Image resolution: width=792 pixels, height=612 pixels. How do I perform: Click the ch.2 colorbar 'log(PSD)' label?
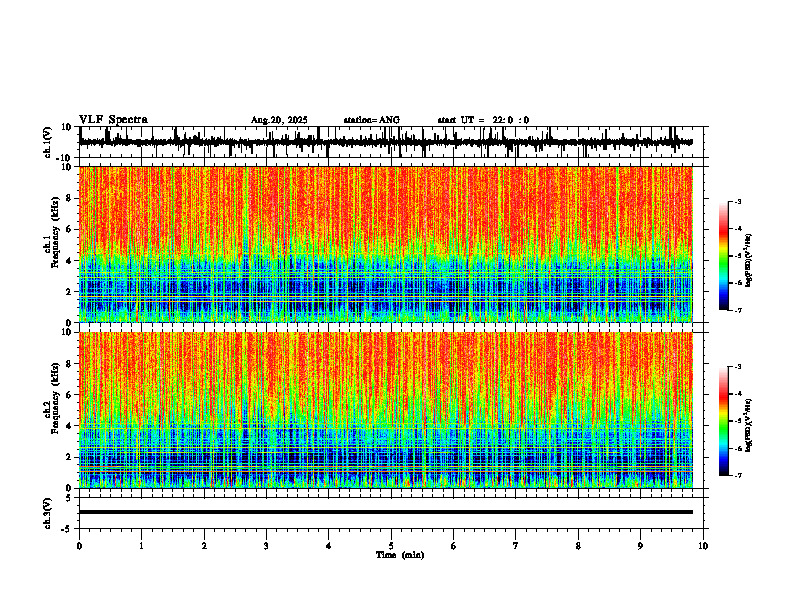750,425
